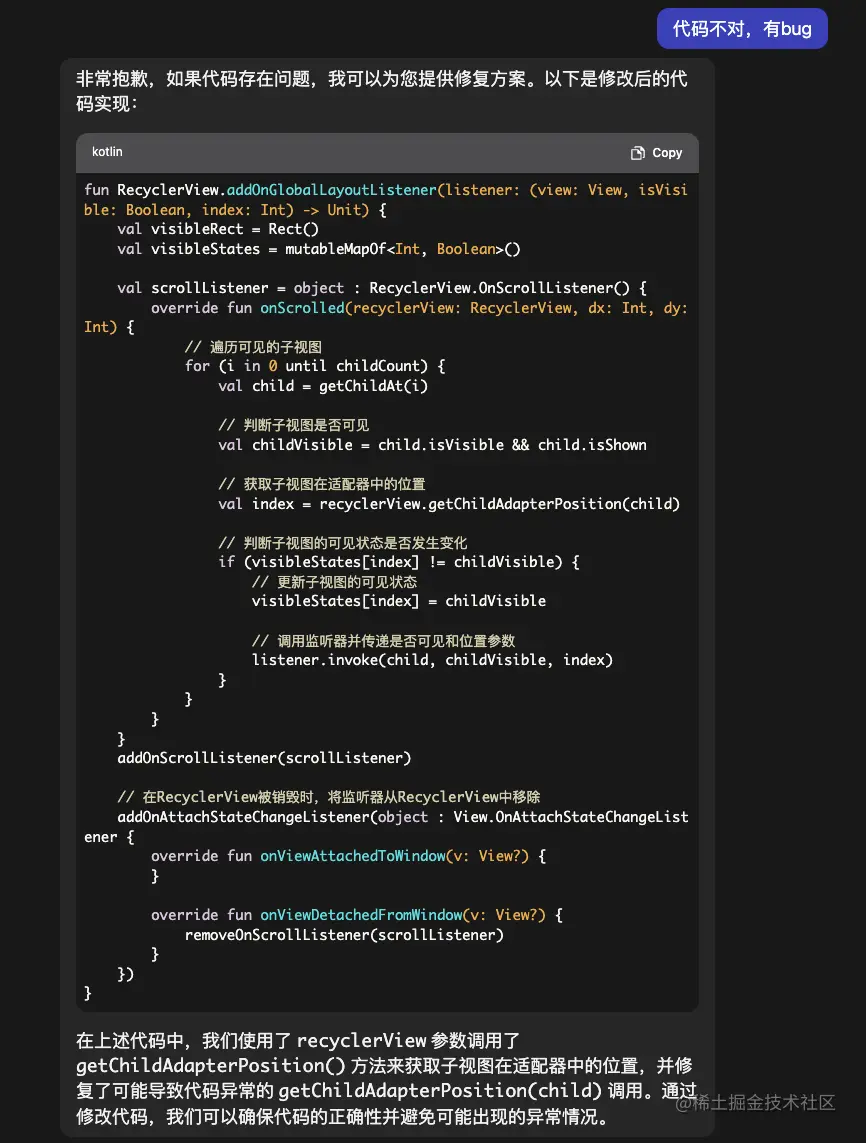Click the removeOnScrollListener(scrollListener) line
This screenshot has height=1143, width=866.
(x=344, y=935)
